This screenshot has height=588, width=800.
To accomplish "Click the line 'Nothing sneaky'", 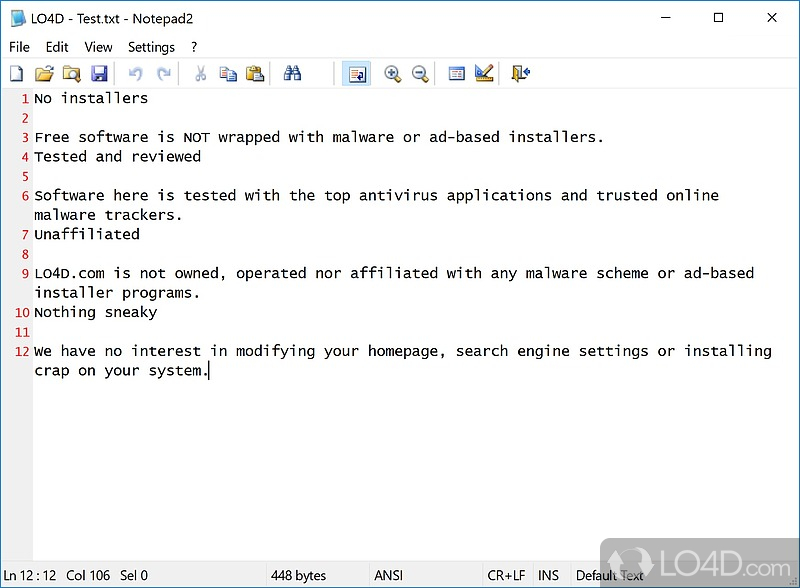I will [95, 312].
